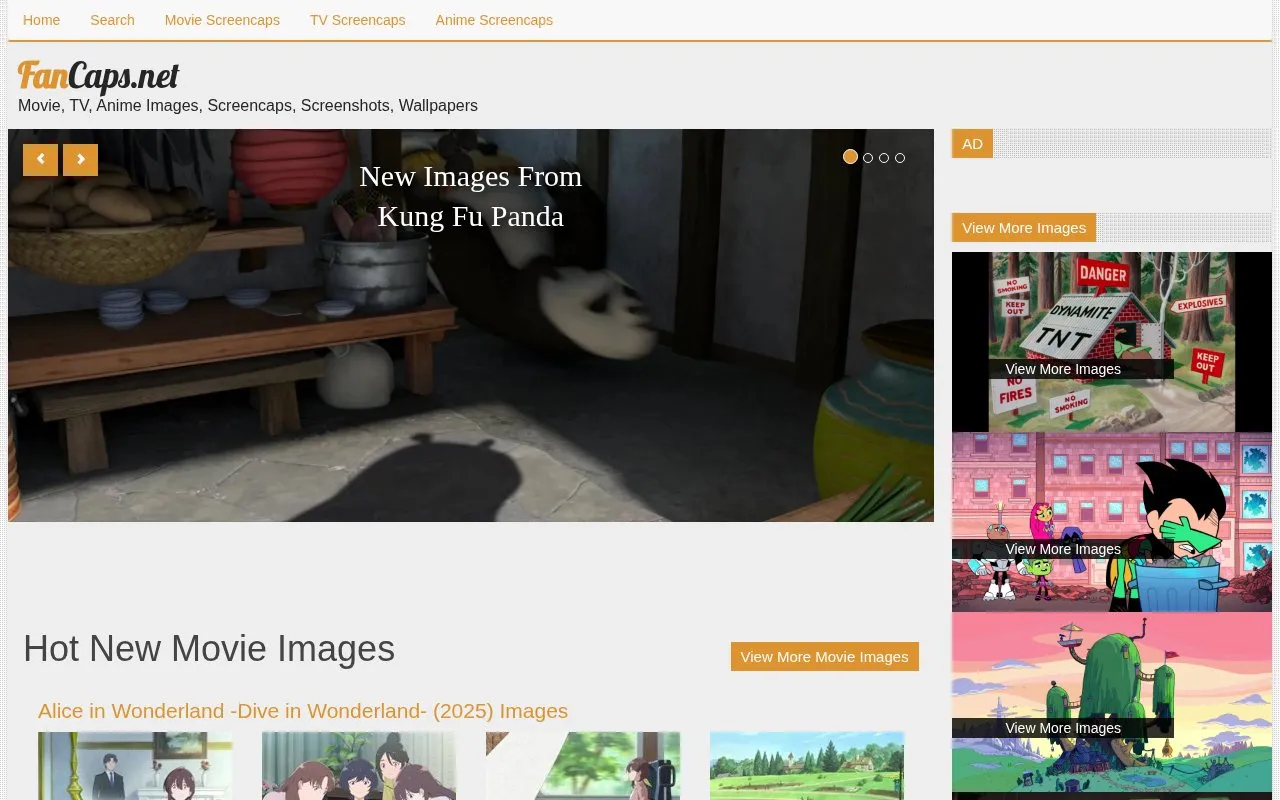Click sidebar View More Images header button

pos(1024,228)
